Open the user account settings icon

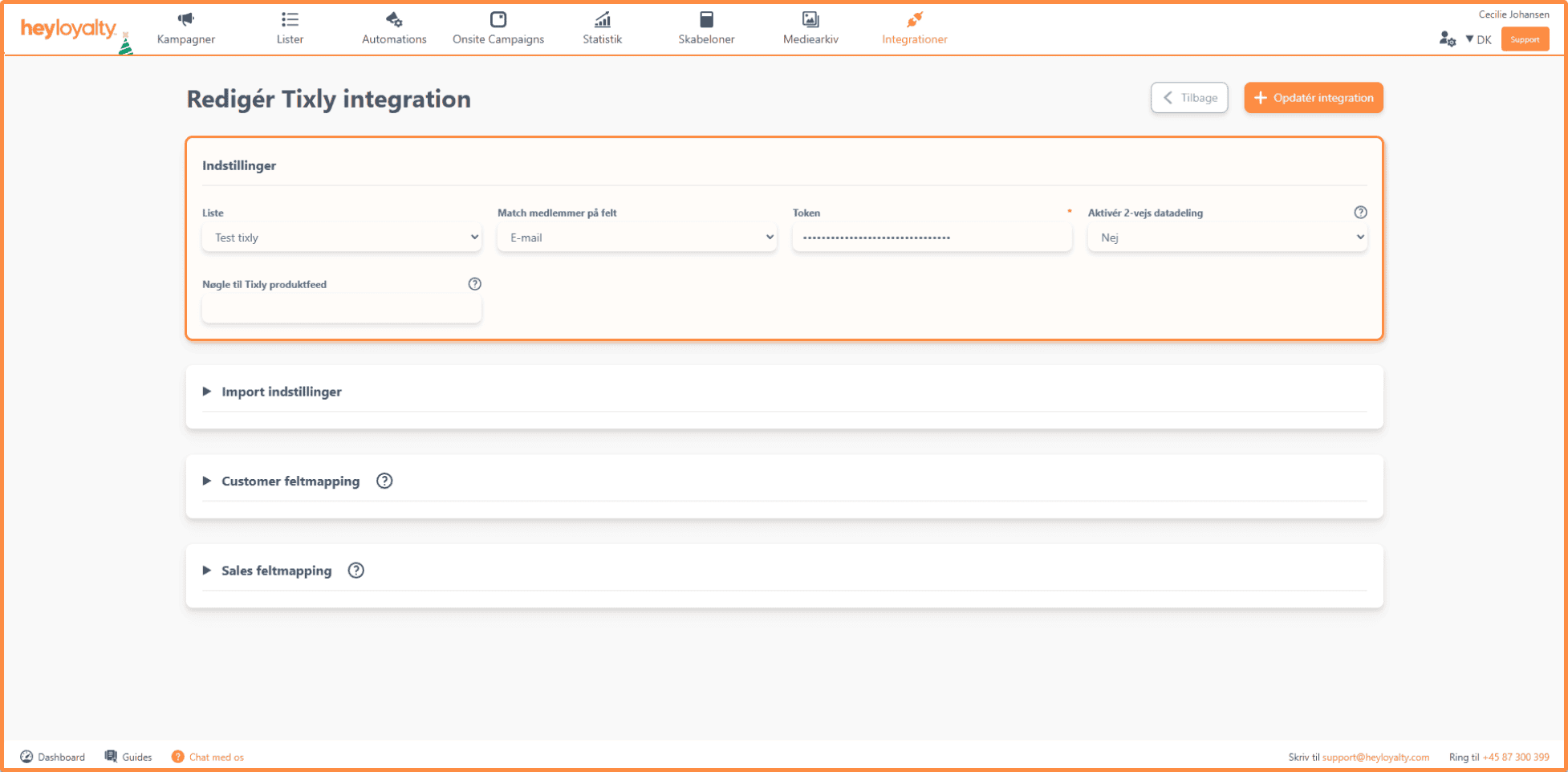click(1447, 39)
